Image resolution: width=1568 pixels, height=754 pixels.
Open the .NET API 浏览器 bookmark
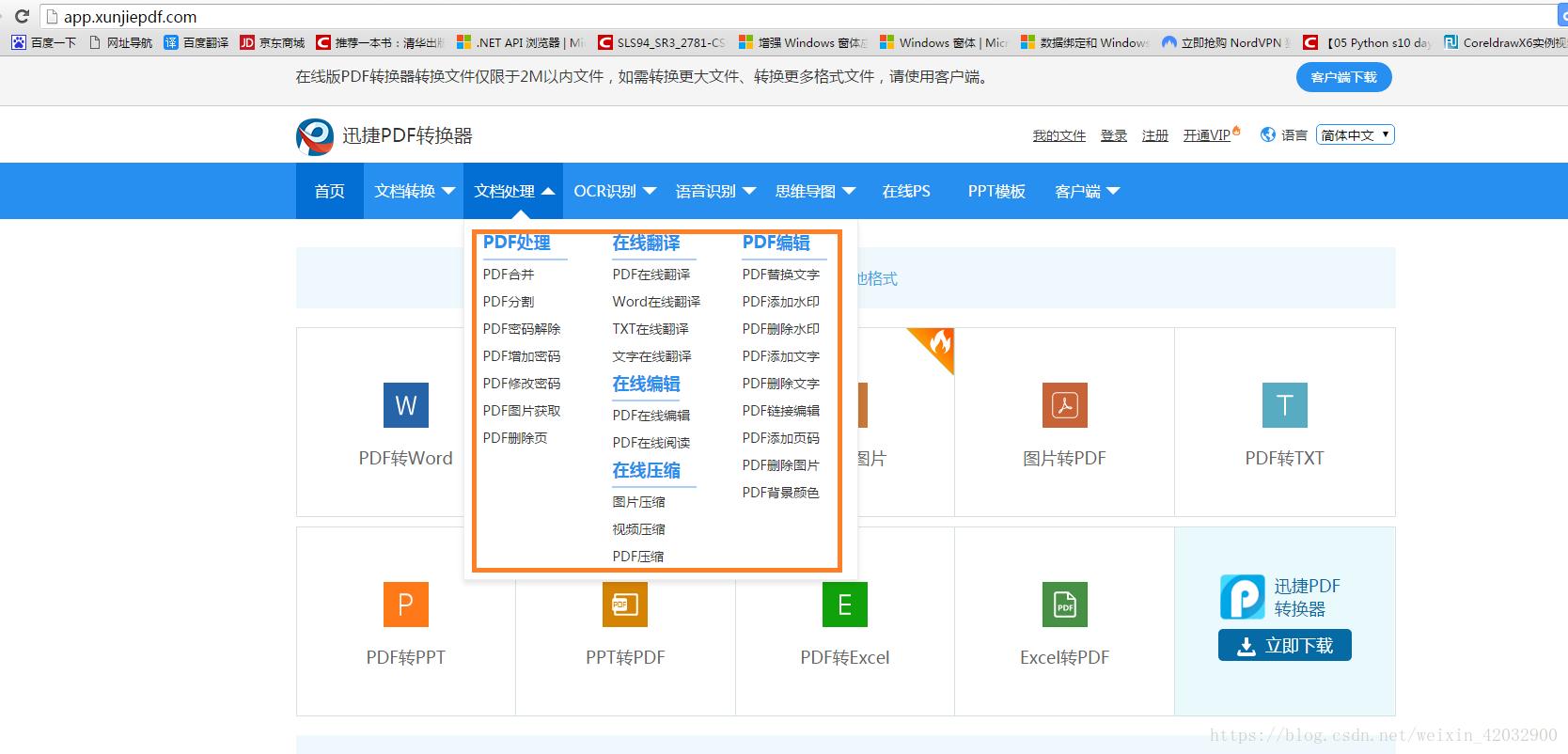tap(520, 42)
